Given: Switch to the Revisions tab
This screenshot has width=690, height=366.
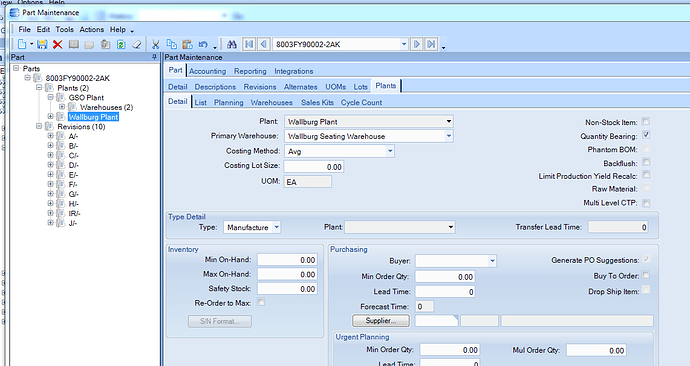Looking at the screenshot, I should point(260,87).
